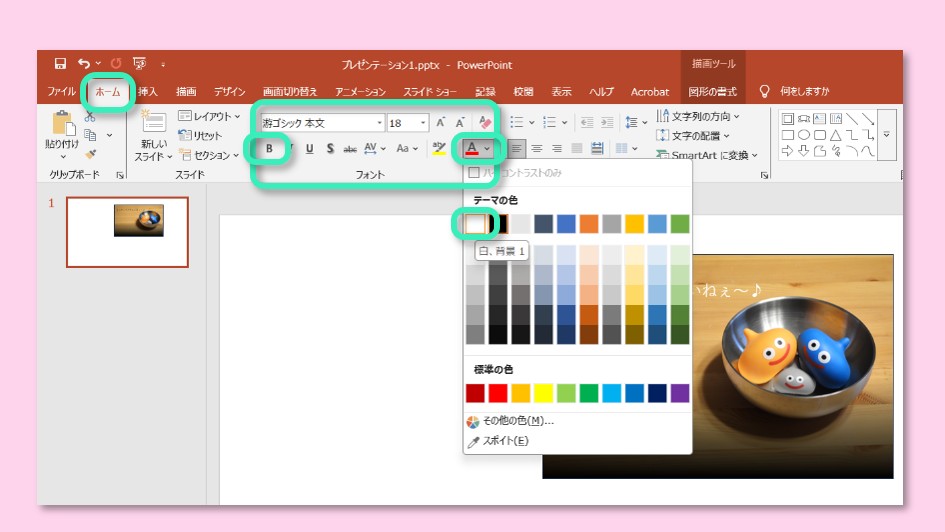Open the レイアウト layout dropdown
This screenshot has height=532, width=945.
point(209,116)
